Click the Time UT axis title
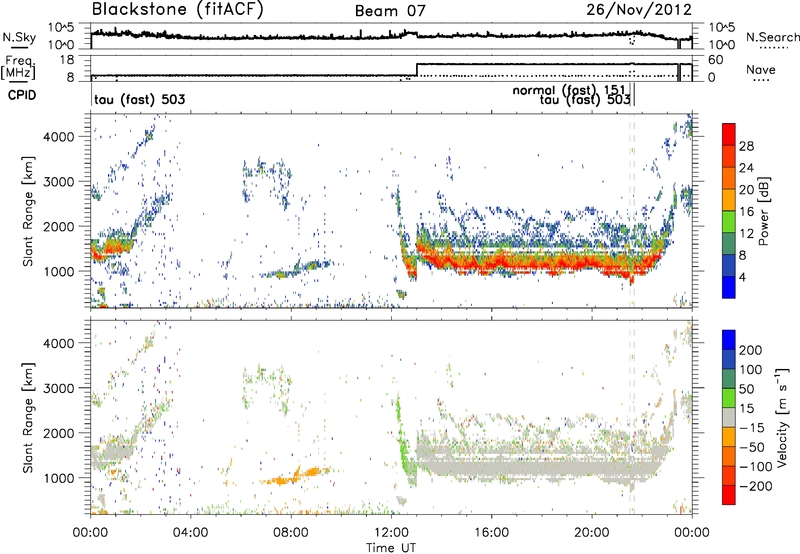 (x=391, y=547)
